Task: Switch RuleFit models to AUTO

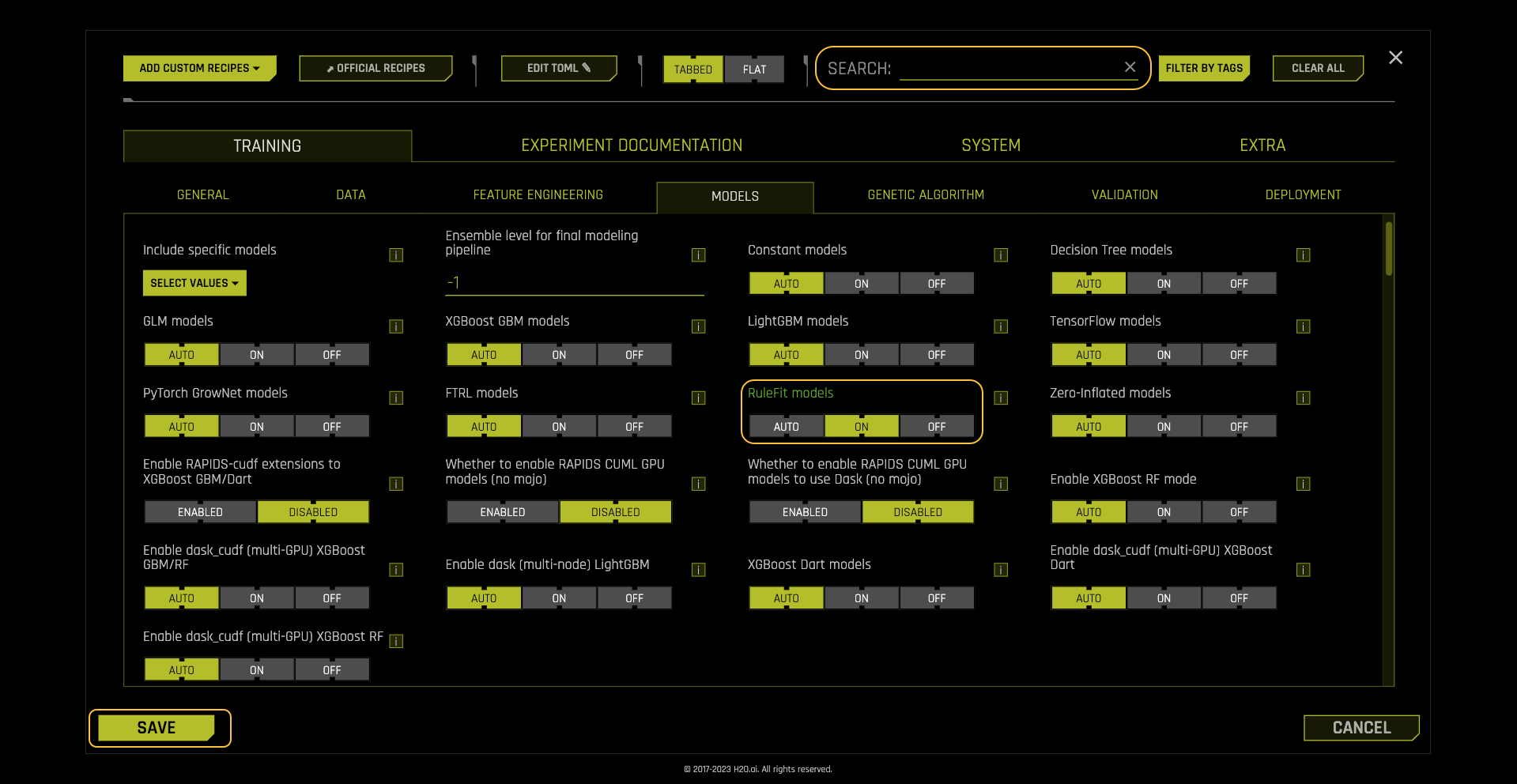Action: [x=787, y=426]
